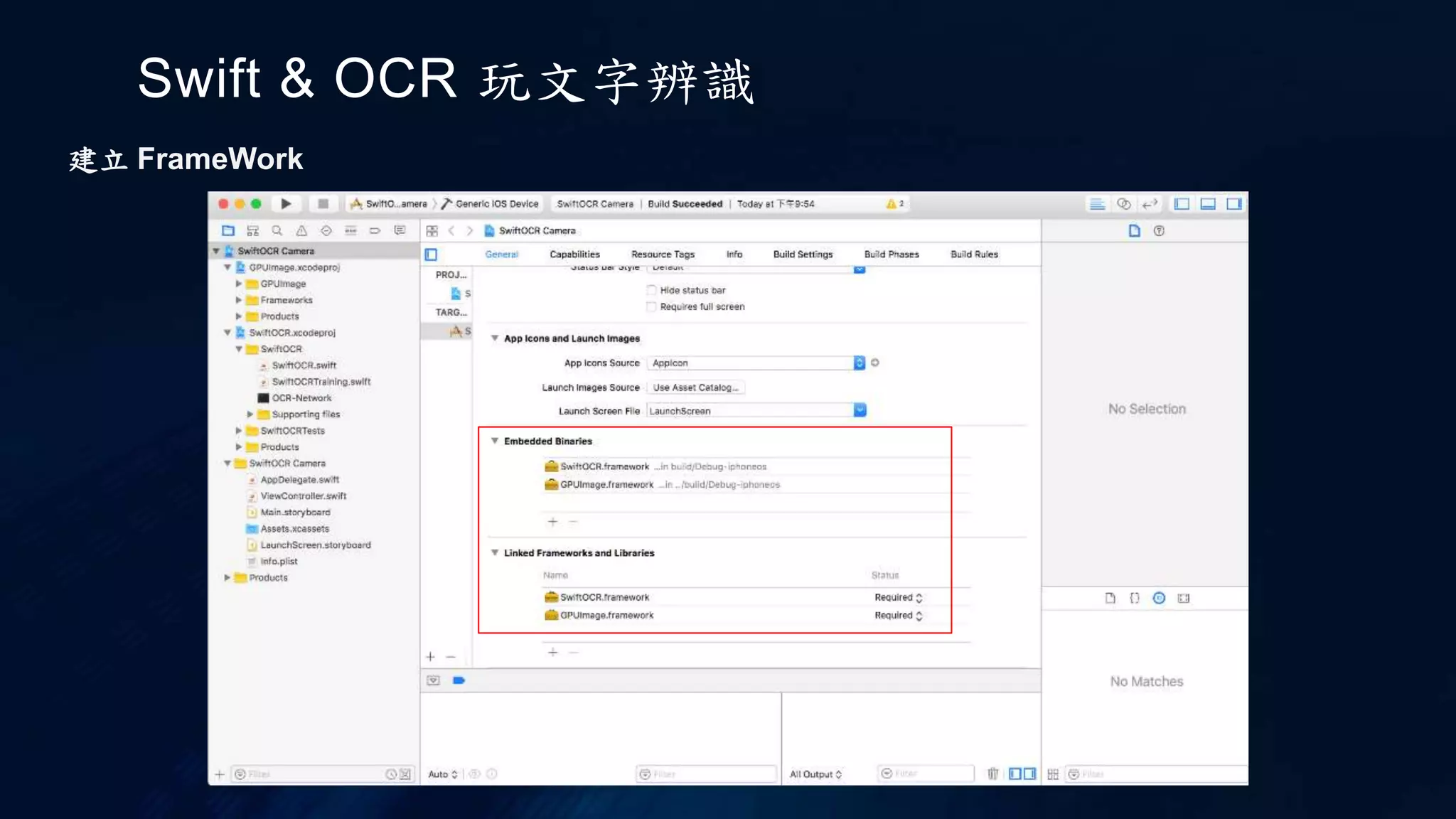Change GPUImage.framework Required status
This screenshot has width=1456, height=819.
click(x=899, y=616)
